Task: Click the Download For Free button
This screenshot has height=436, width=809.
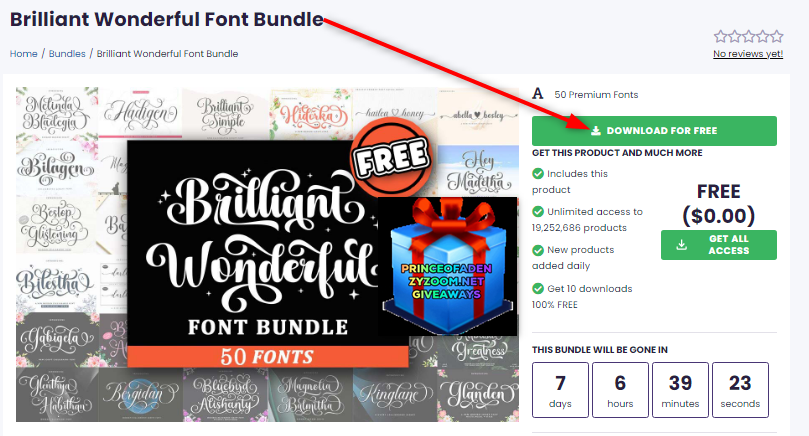Action: (654, 131)
